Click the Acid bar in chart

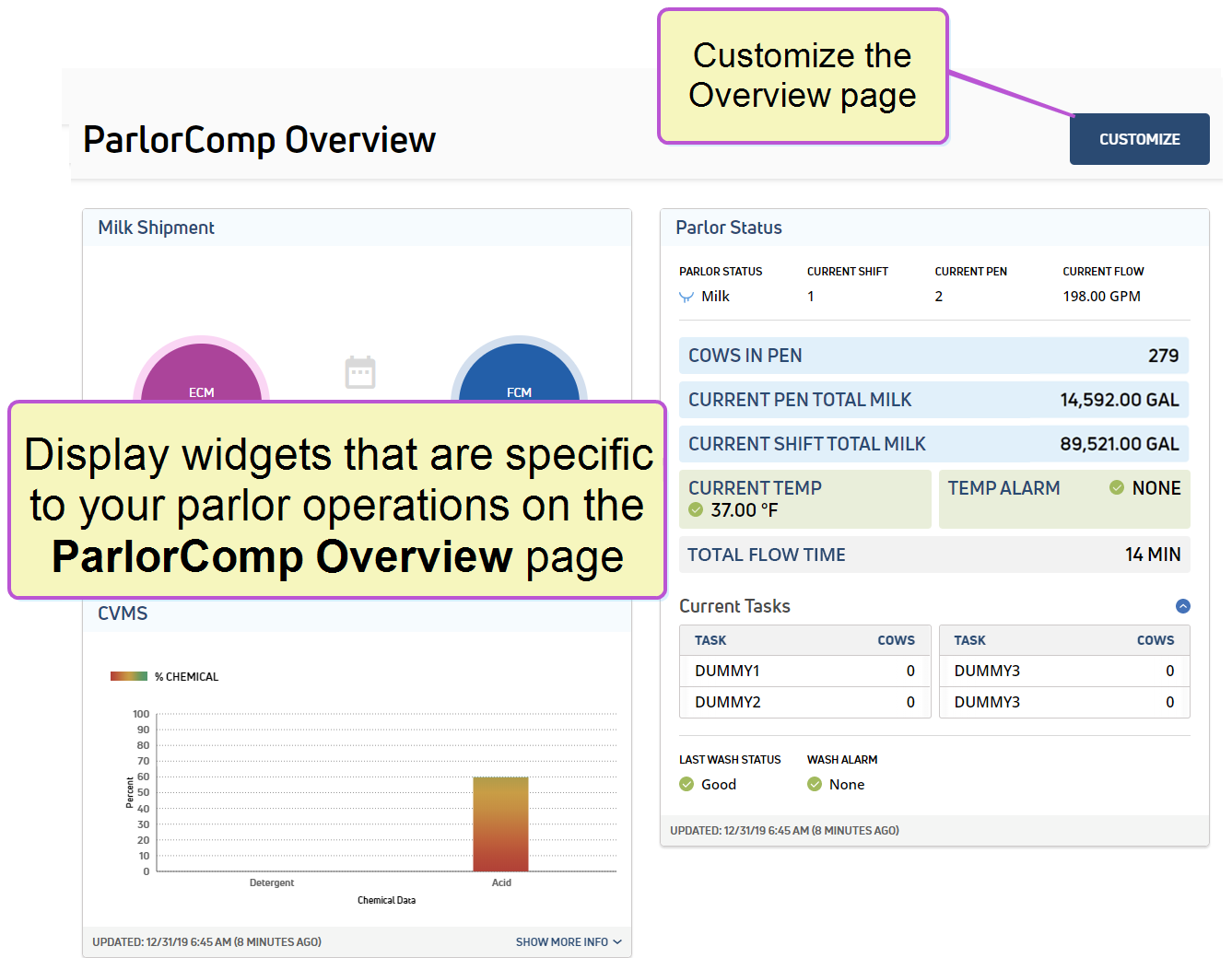[500, 824]
